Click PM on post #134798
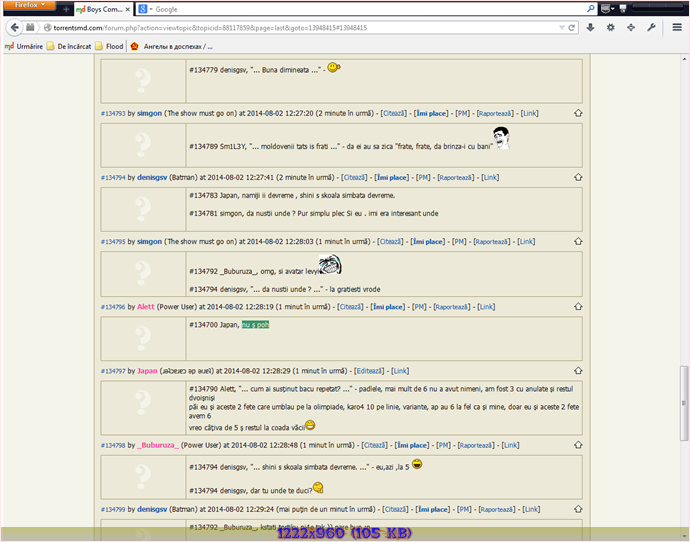Screen dimensions: 690x542 443,446
